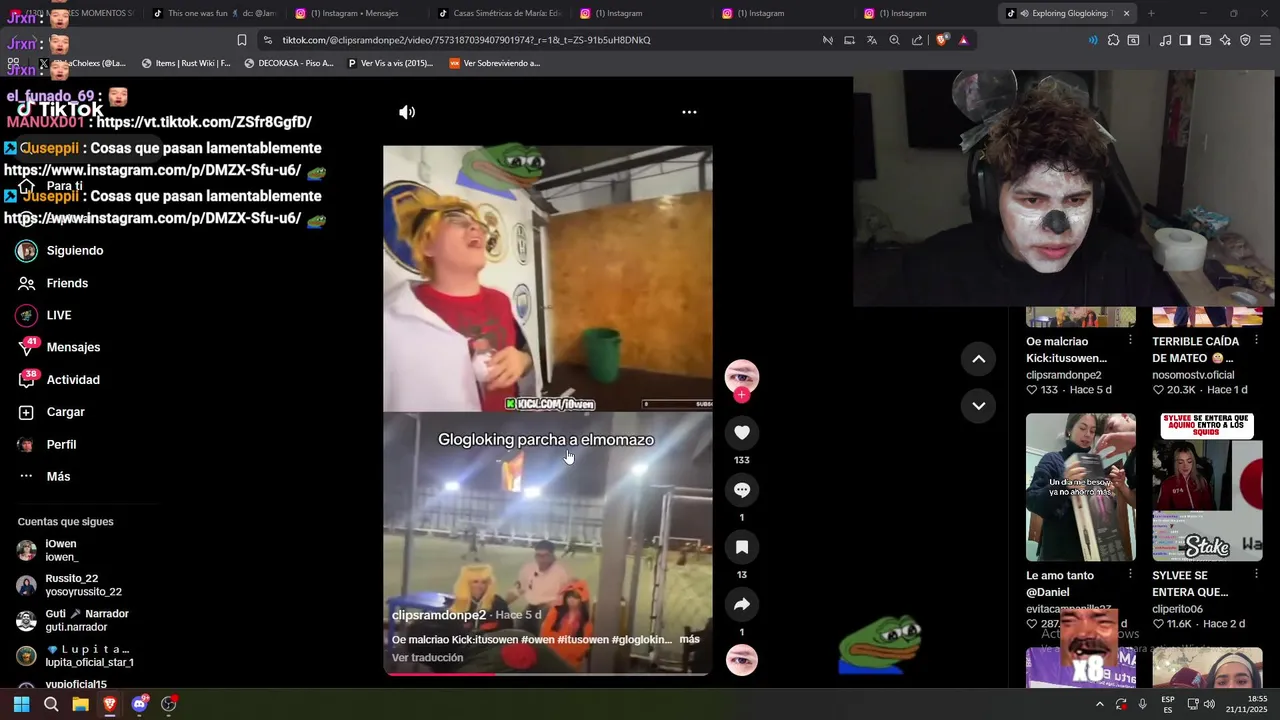The width and height of the screenshot is (1280, 720).
Task: Click the video progress bar
Action: click(547, 673)
